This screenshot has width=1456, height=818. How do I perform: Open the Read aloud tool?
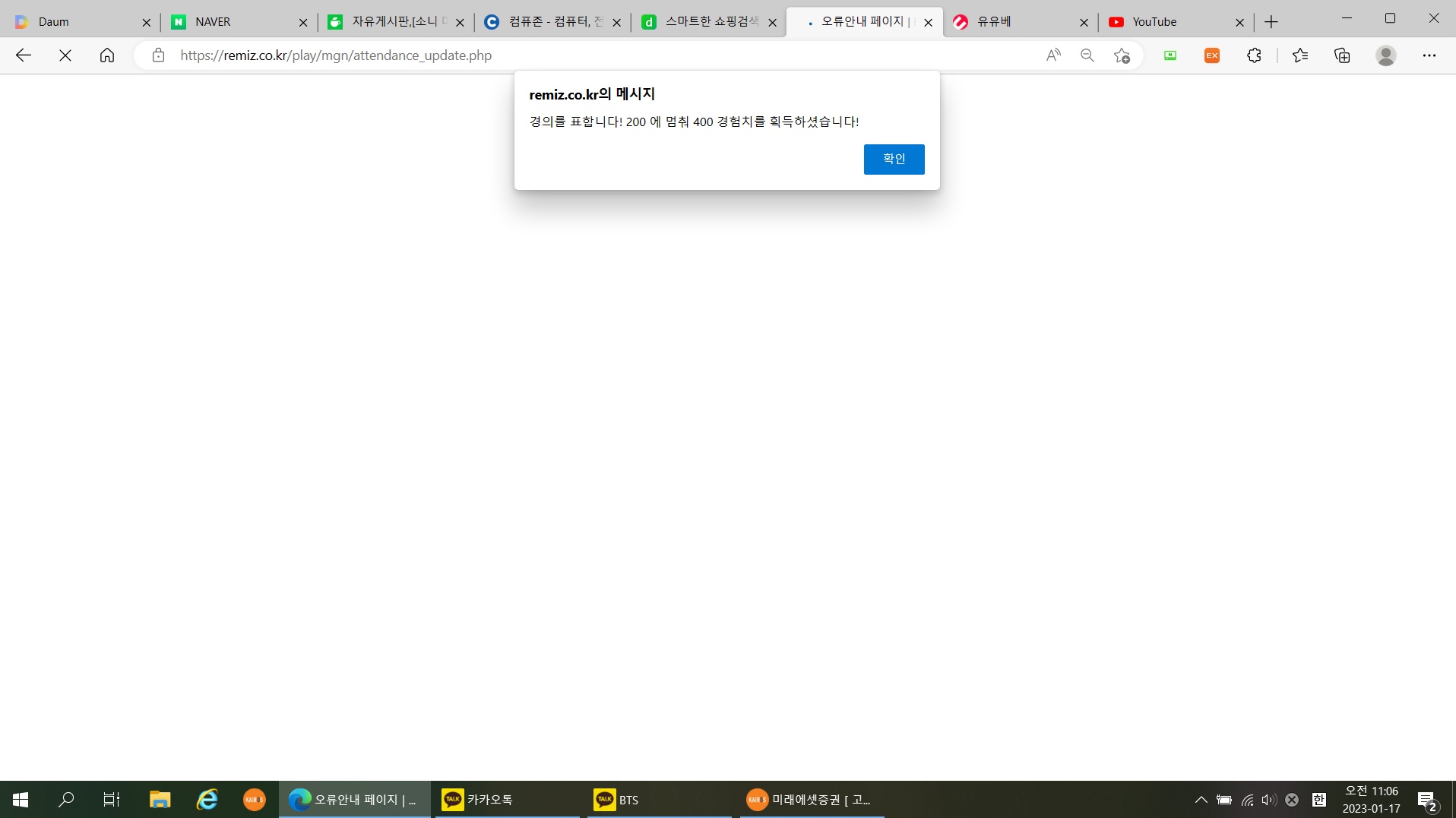1053,55
